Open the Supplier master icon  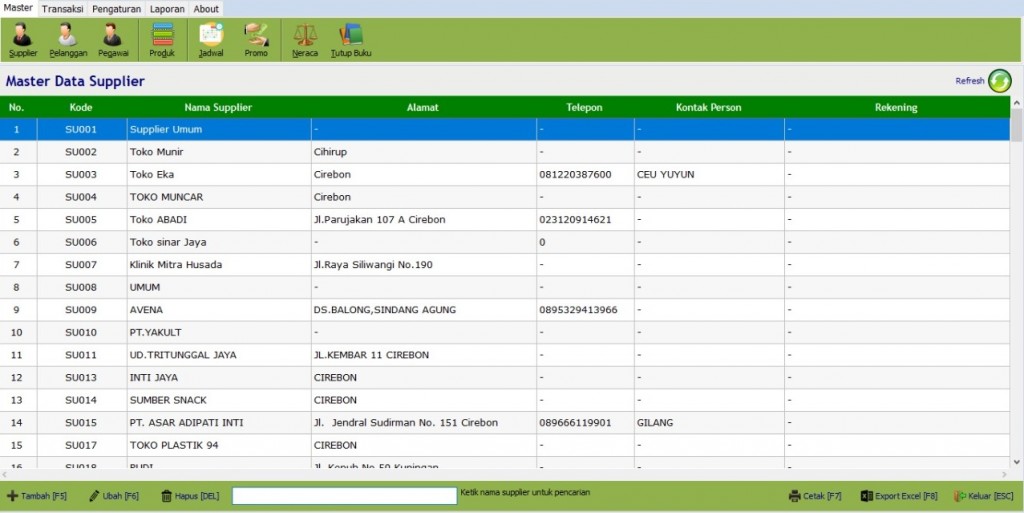[x=23, y=40]
